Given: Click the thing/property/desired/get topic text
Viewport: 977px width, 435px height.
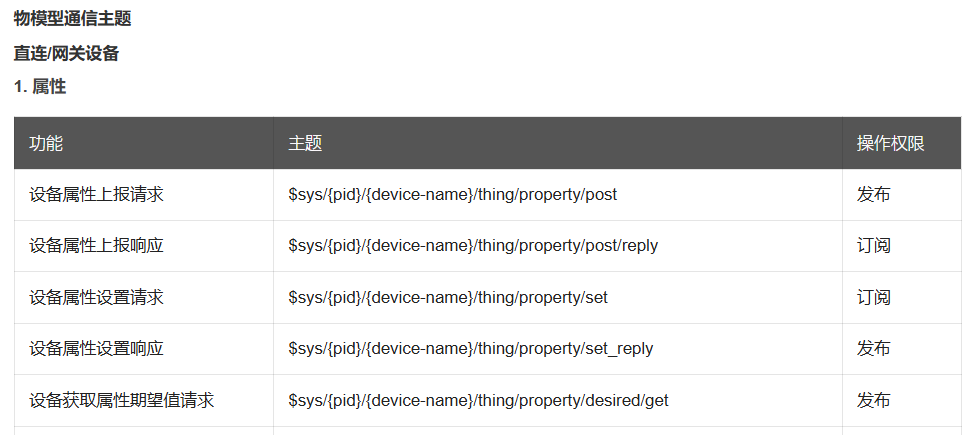Looking at the screenshot, I should [x=478, y=400].
